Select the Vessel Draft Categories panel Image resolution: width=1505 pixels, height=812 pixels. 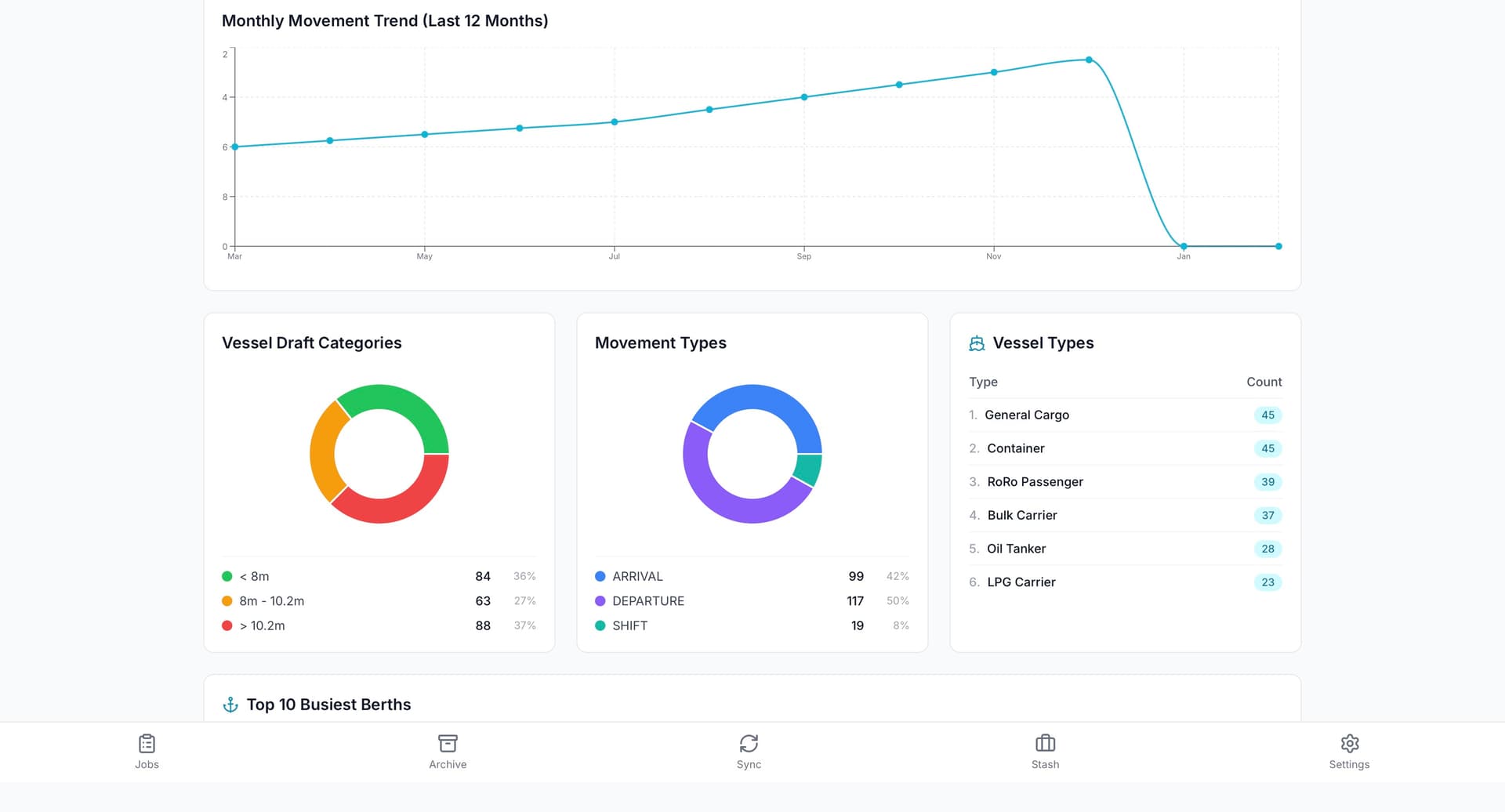tap(312, 343)
